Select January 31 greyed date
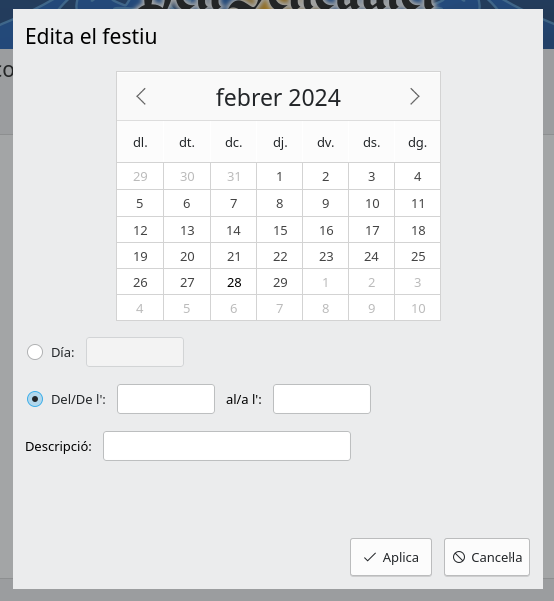The height and width of the screenshot is (601, 554). pos(233,176)
